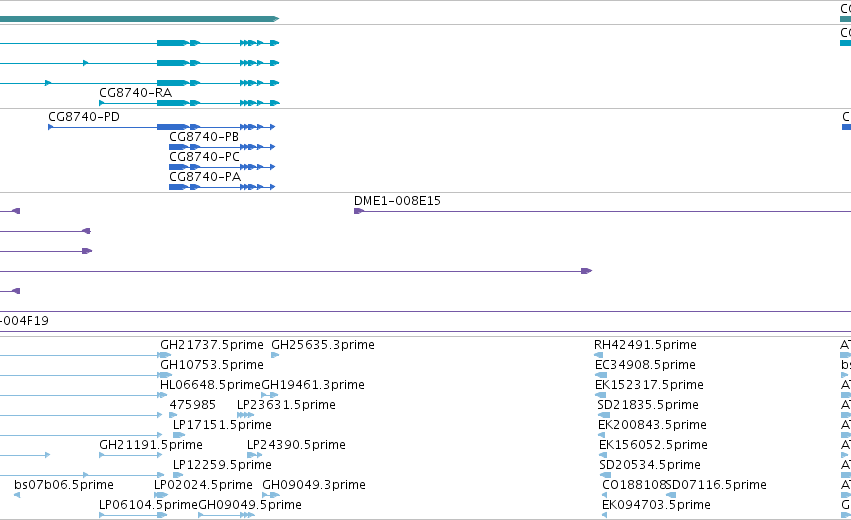Select the CG8740-RA transcript label
851x520 pixels.
point(135,93)
